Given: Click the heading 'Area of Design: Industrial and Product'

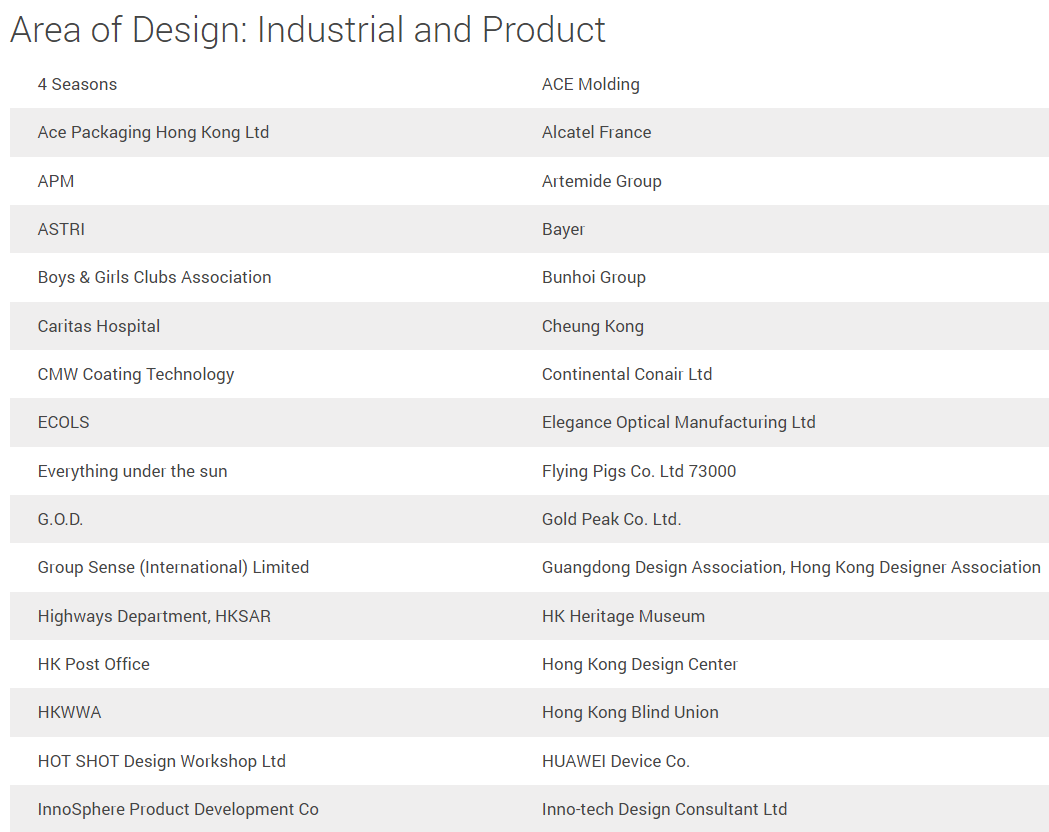Looking at the screenshot, I should click(x=308, y=30).
